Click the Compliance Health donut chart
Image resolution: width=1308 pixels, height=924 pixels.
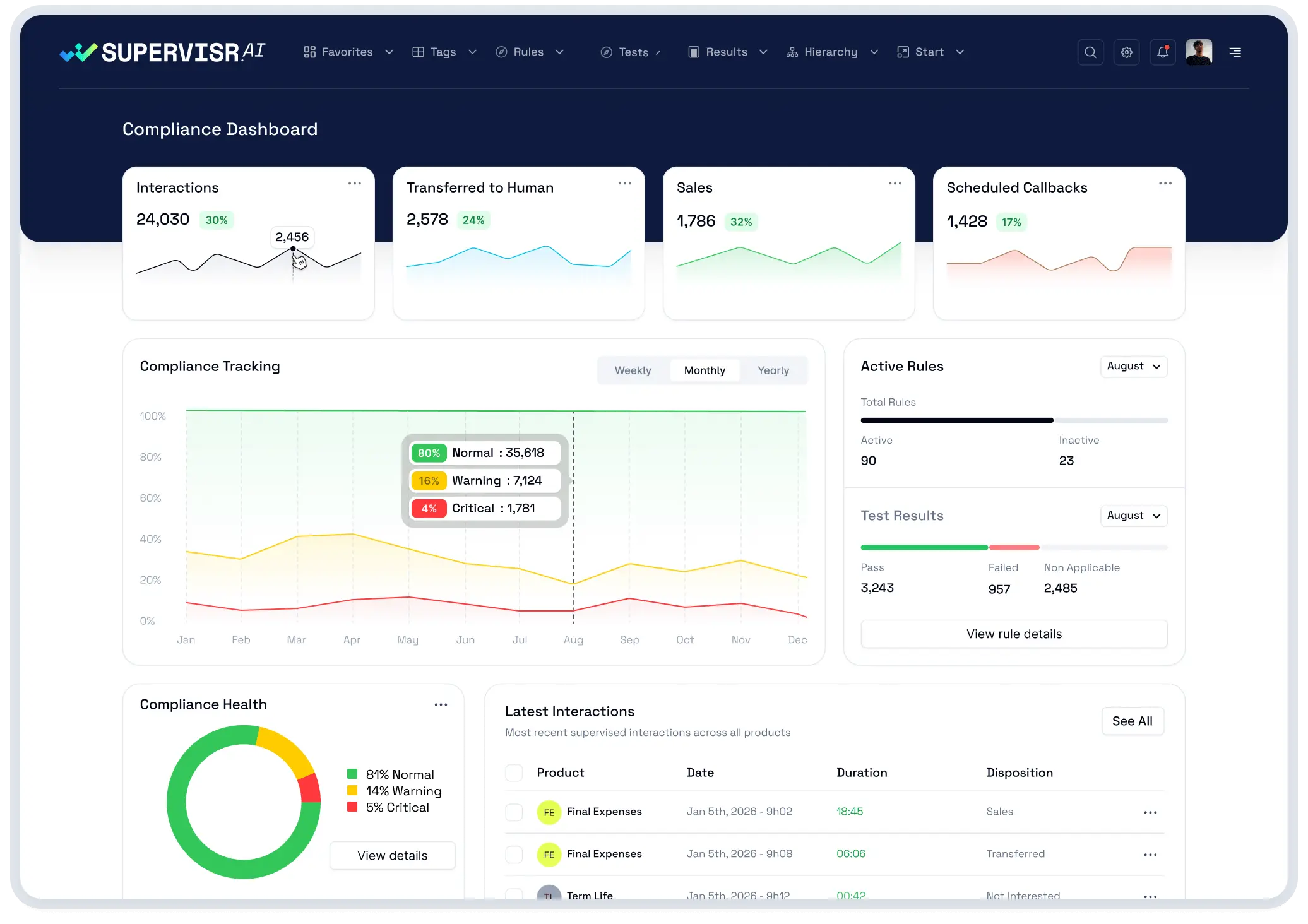pos(243,803)
